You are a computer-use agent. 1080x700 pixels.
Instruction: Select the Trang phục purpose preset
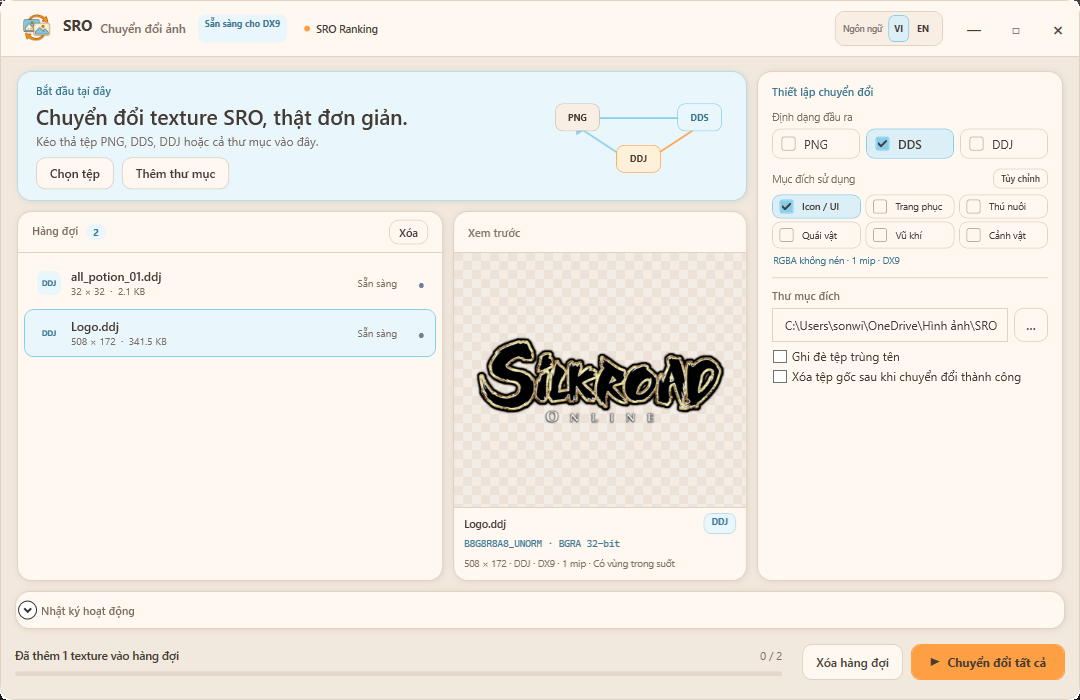[x=909, y=207]
